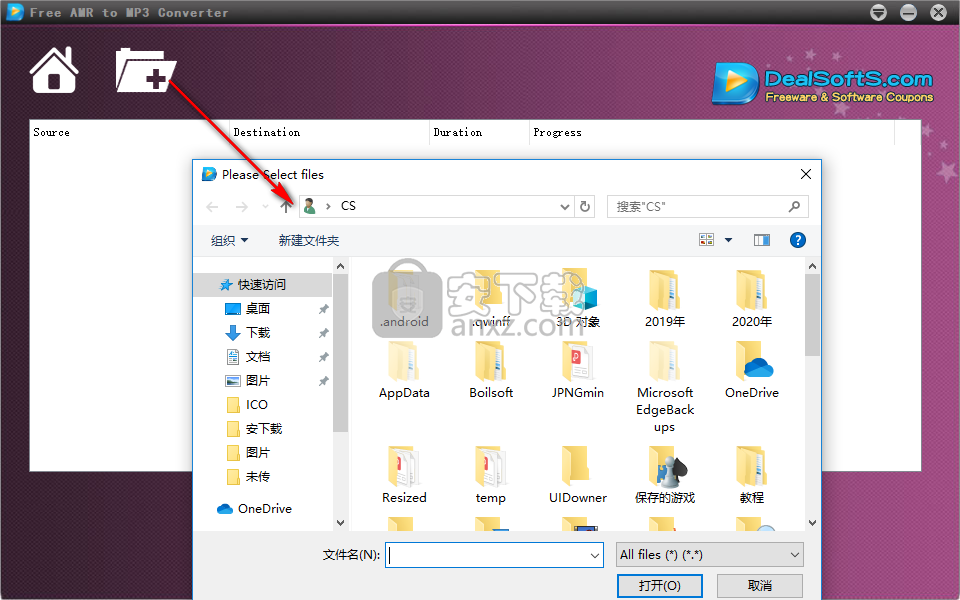Click the up one level arrow
Screen dimensions: 960x600
tap(286, 206)
